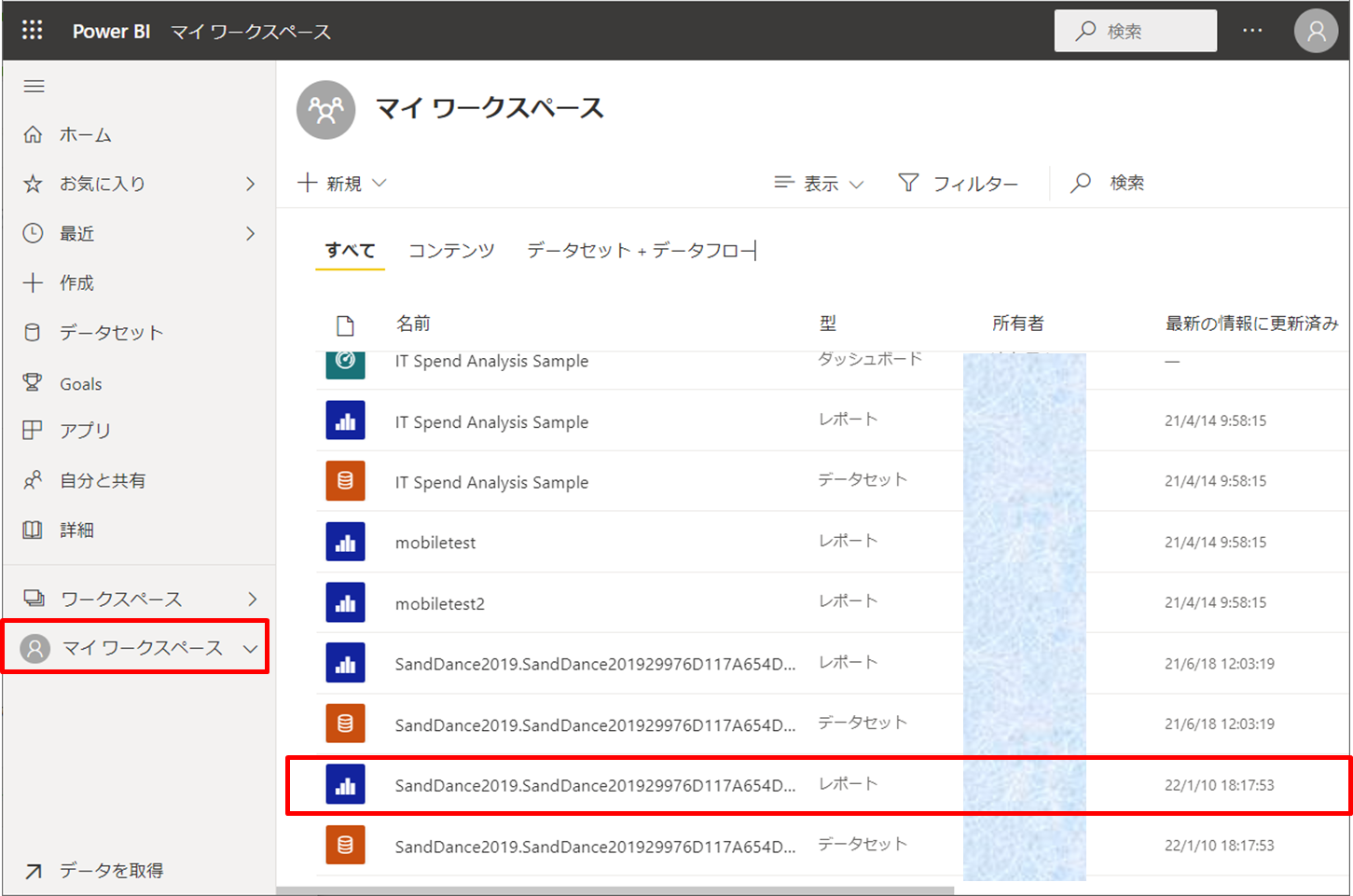Sort by 所有者 column header
1353x896 pixels.
click(x=1018, y=324)
